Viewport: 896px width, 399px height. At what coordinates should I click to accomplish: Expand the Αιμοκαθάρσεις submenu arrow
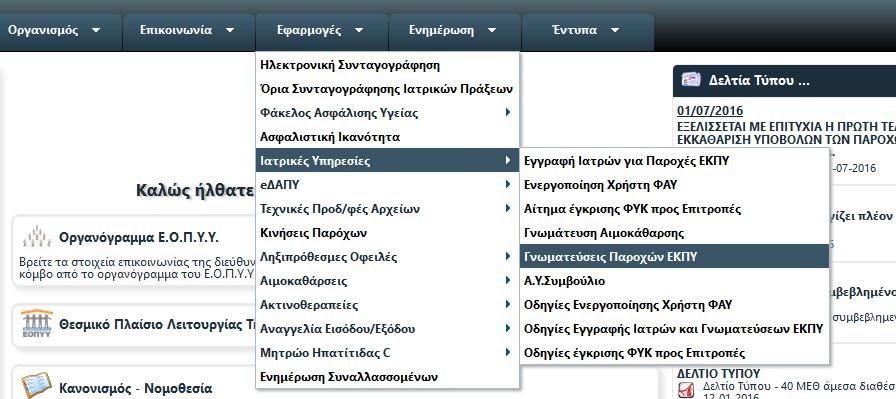pyautogui.click(x=507, y=281)
